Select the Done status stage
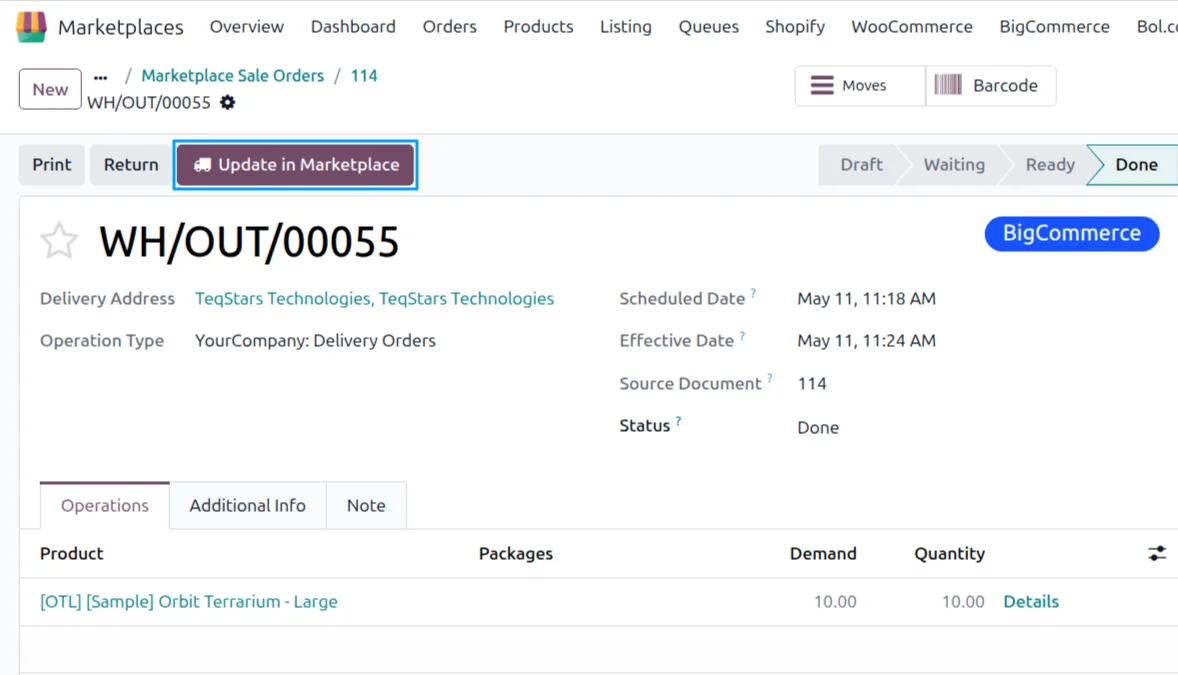 (1136, 165)
